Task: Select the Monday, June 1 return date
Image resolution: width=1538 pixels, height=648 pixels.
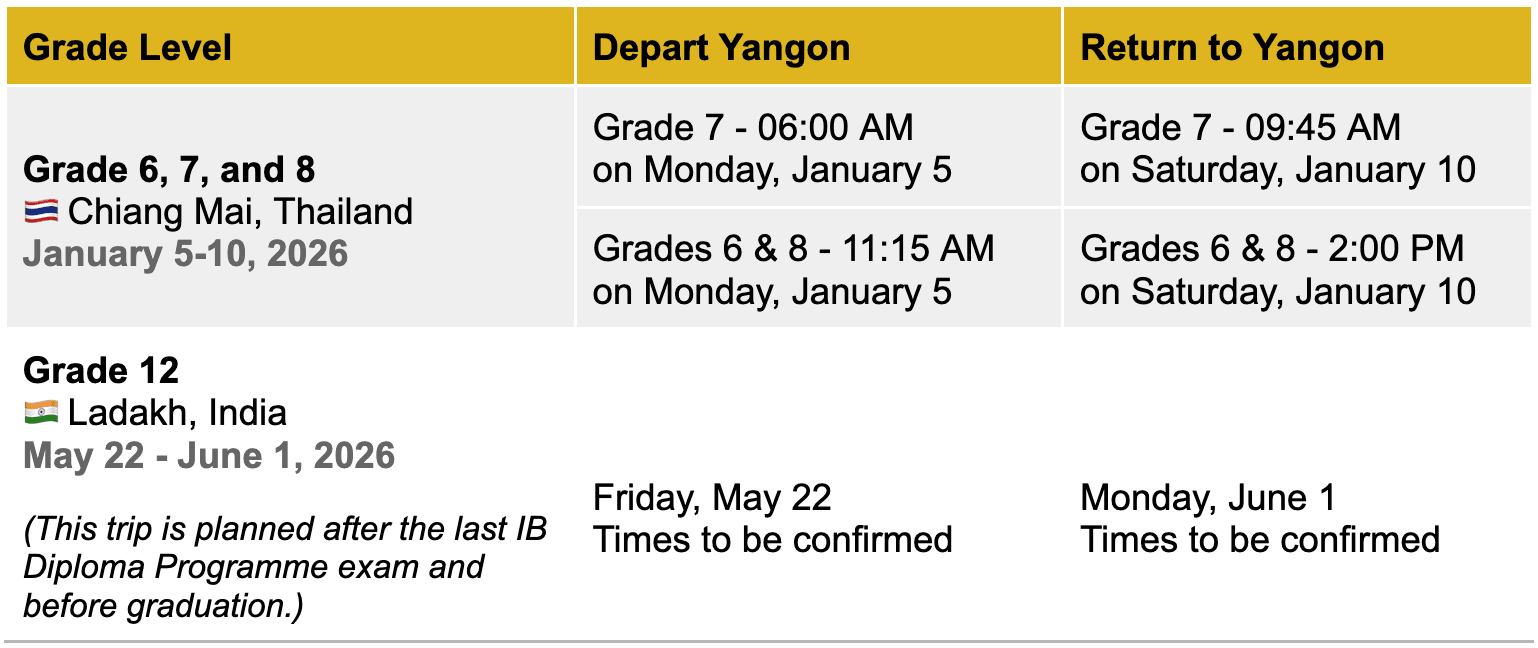Action: pos(1207,497)
